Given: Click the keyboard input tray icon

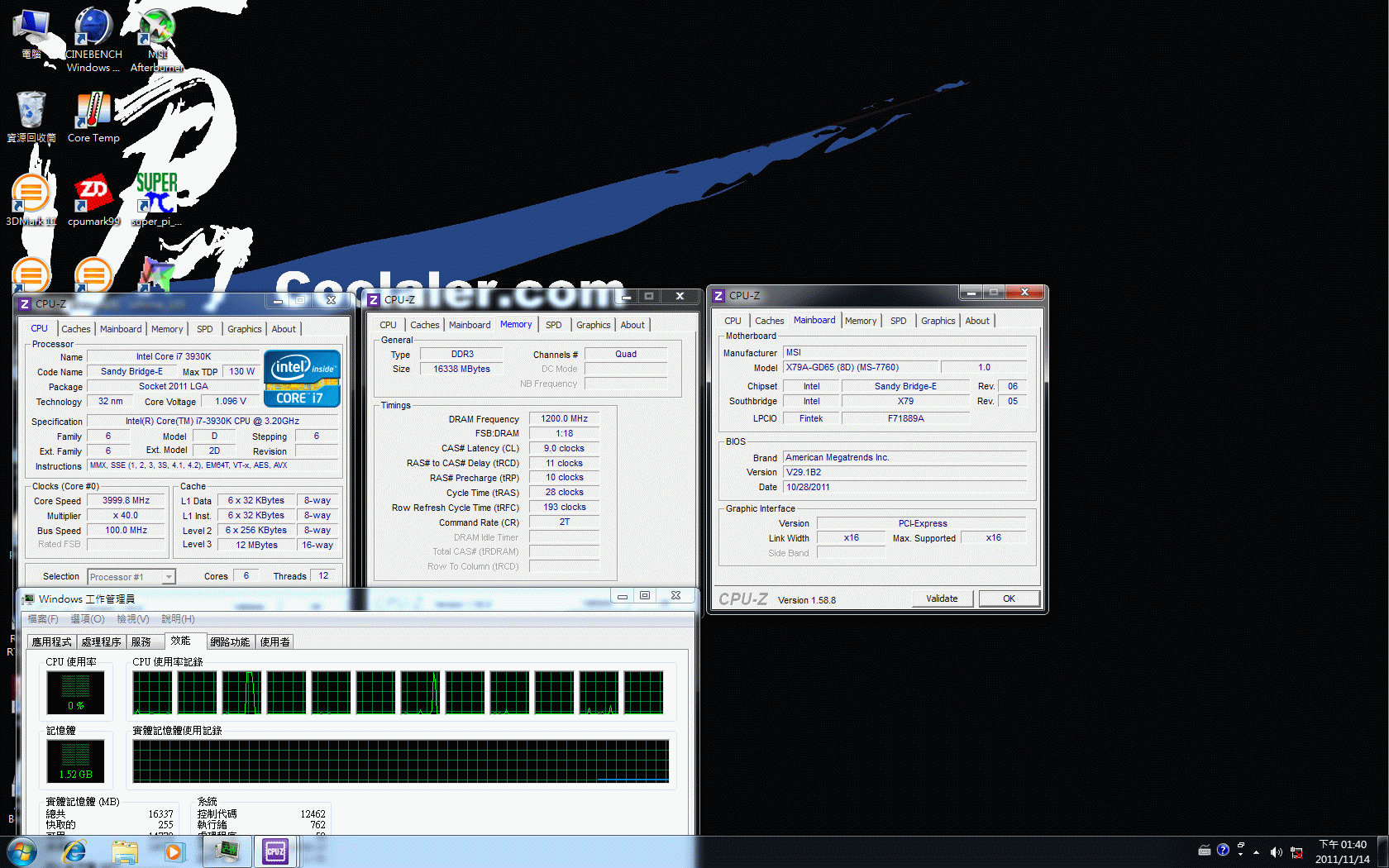Looking at the screenshot, I should click(x=1205, y=850).
